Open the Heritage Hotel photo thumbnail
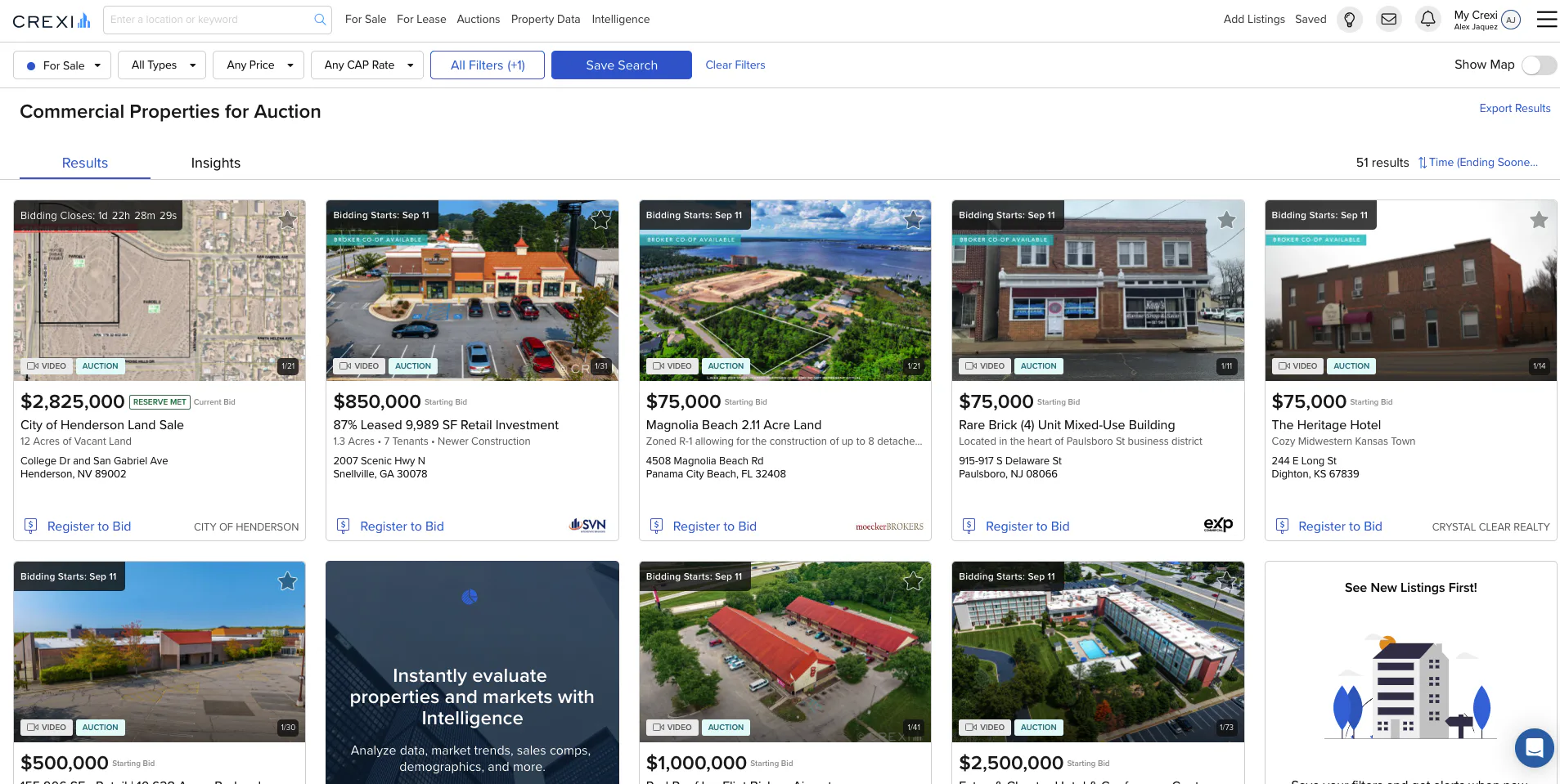The height and width of the screenshot is (784, 1560). [1411, 290]
